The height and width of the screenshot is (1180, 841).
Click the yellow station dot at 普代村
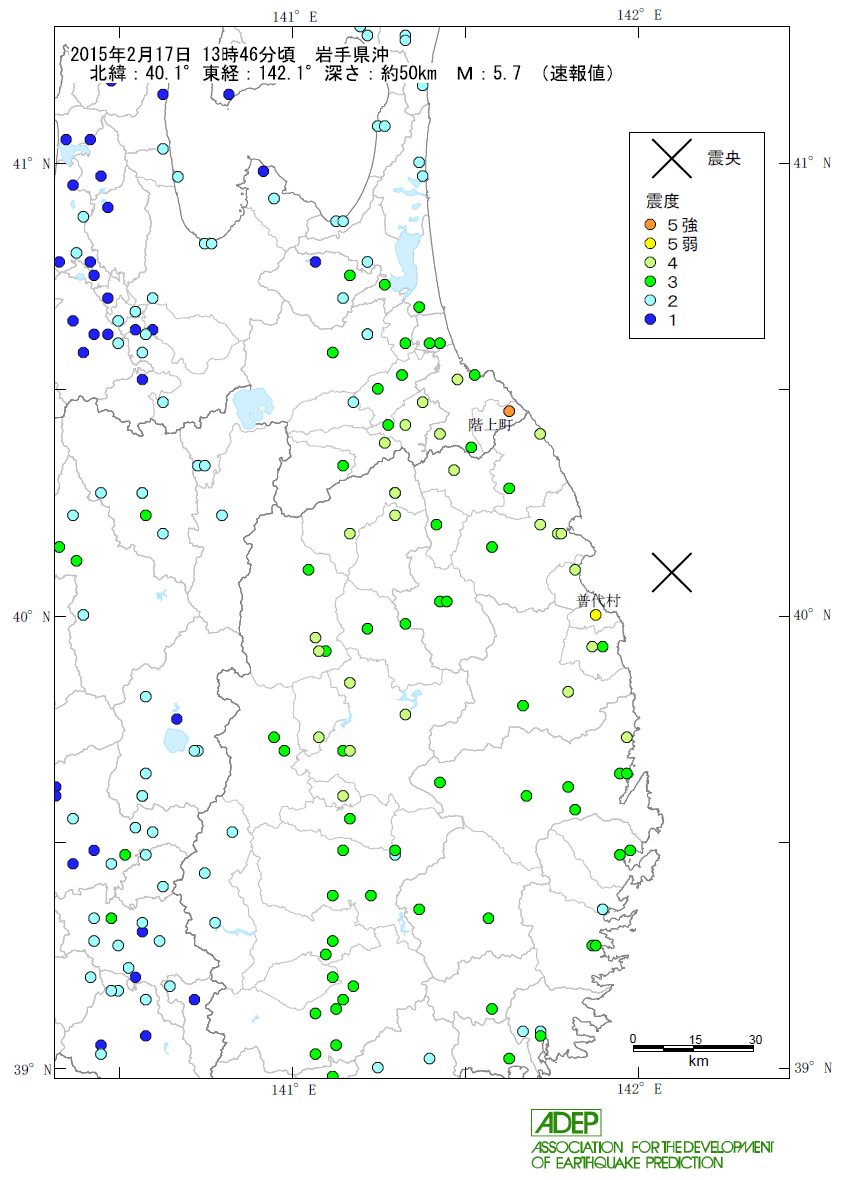tap(596, 615)
